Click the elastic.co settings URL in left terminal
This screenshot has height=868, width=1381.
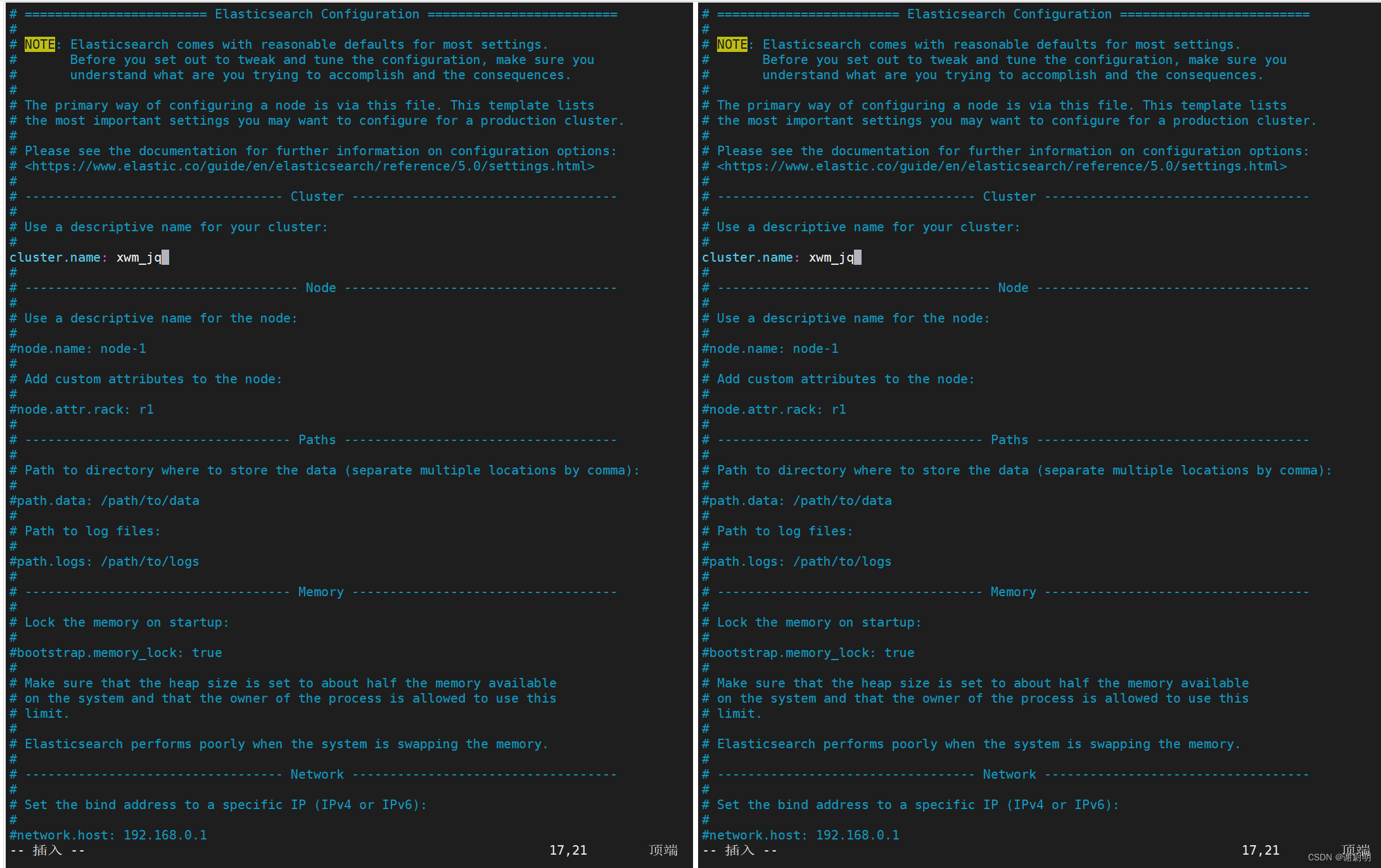[310, 166]
